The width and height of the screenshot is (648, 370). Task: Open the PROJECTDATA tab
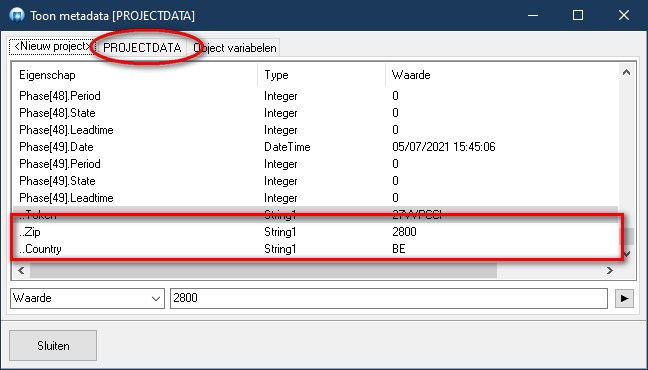click(x=142, y=48)
